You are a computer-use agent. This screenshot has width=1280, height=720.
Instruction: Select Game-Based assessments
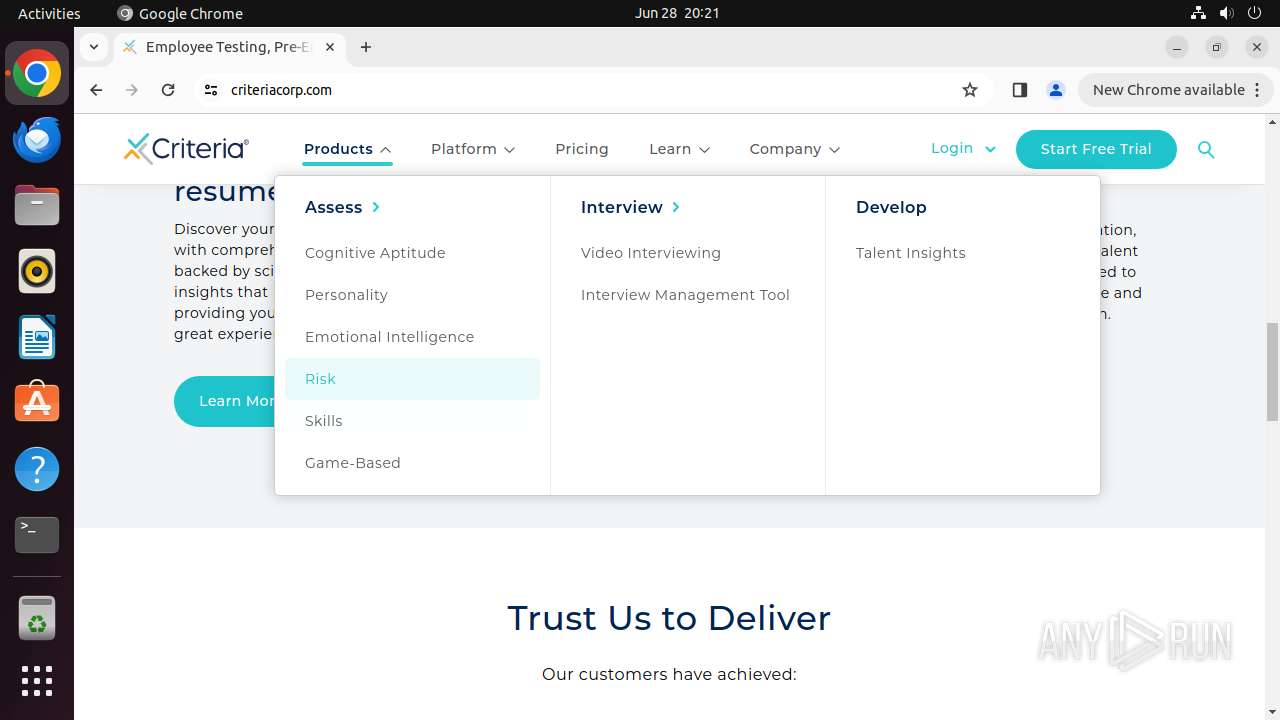(x=352, y=463)
